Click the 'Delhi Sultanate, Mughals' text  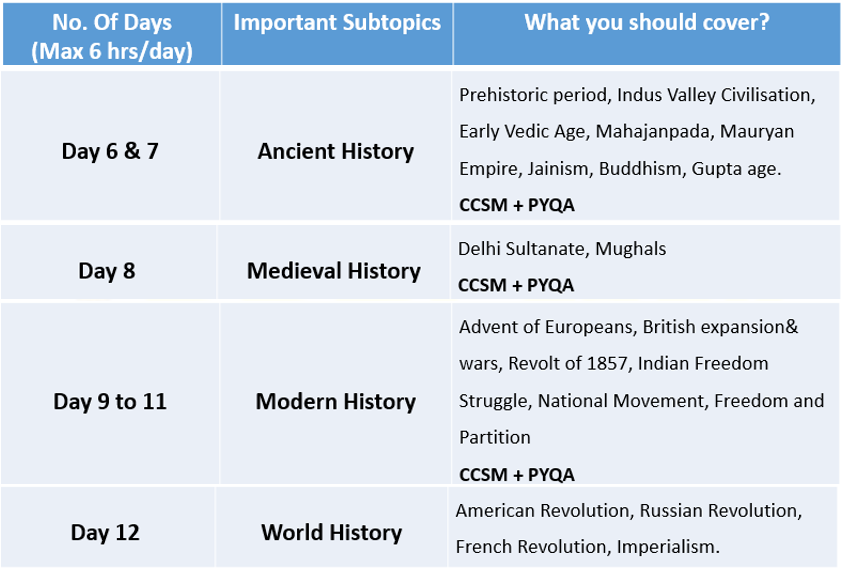coord(562,249)
